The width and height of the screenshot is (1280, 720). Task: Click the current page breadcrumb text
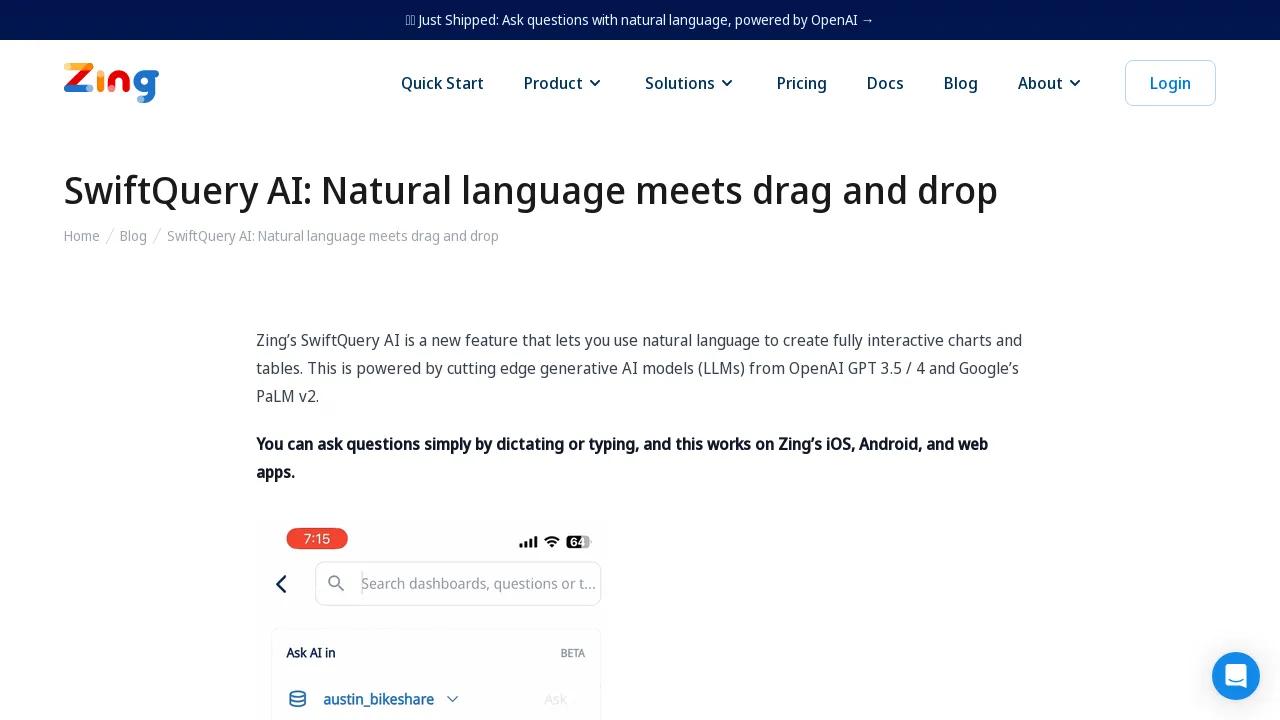point(333,236)
